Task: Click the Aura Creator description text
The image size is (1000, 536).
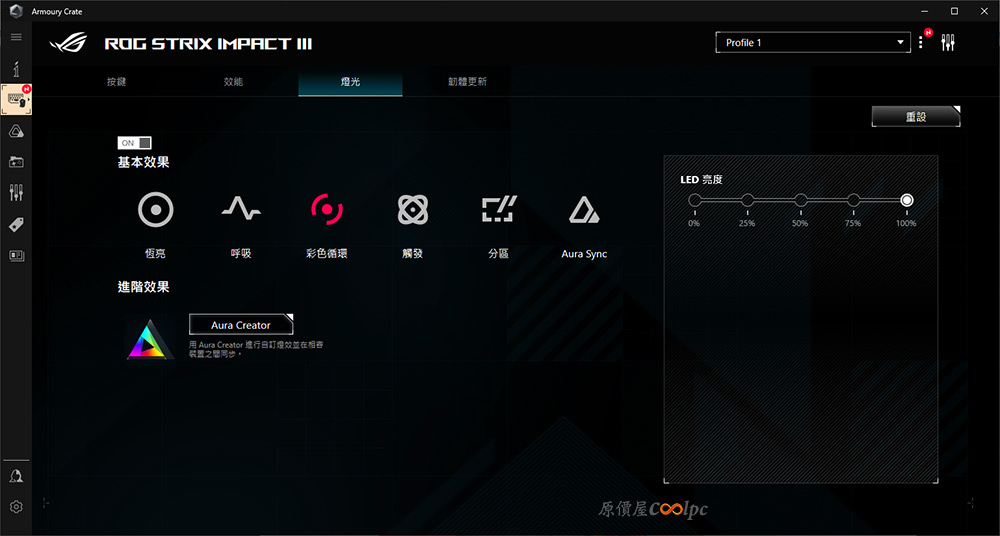Action: tap(256, 349)
